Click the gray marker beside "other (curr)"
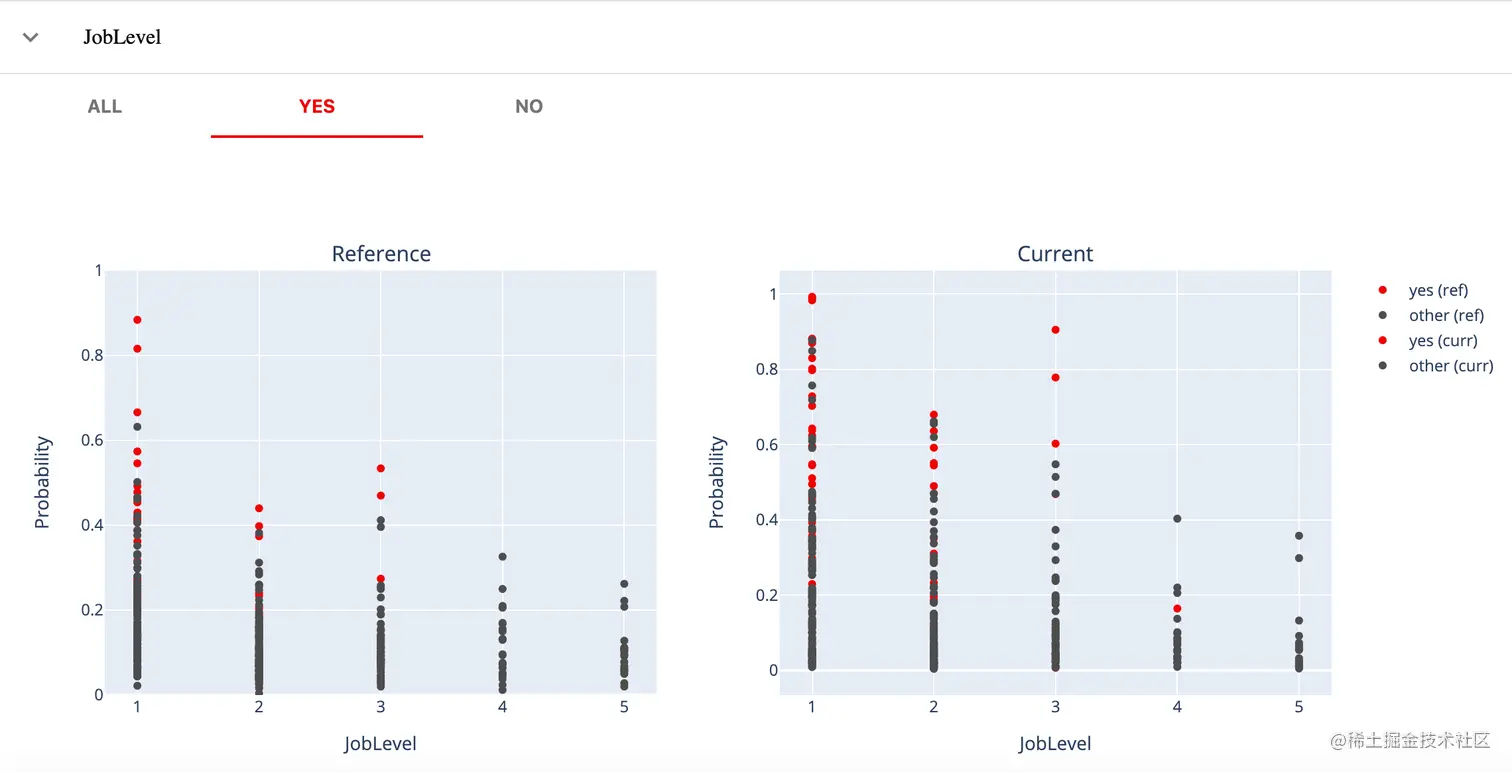 point(1383,366)
